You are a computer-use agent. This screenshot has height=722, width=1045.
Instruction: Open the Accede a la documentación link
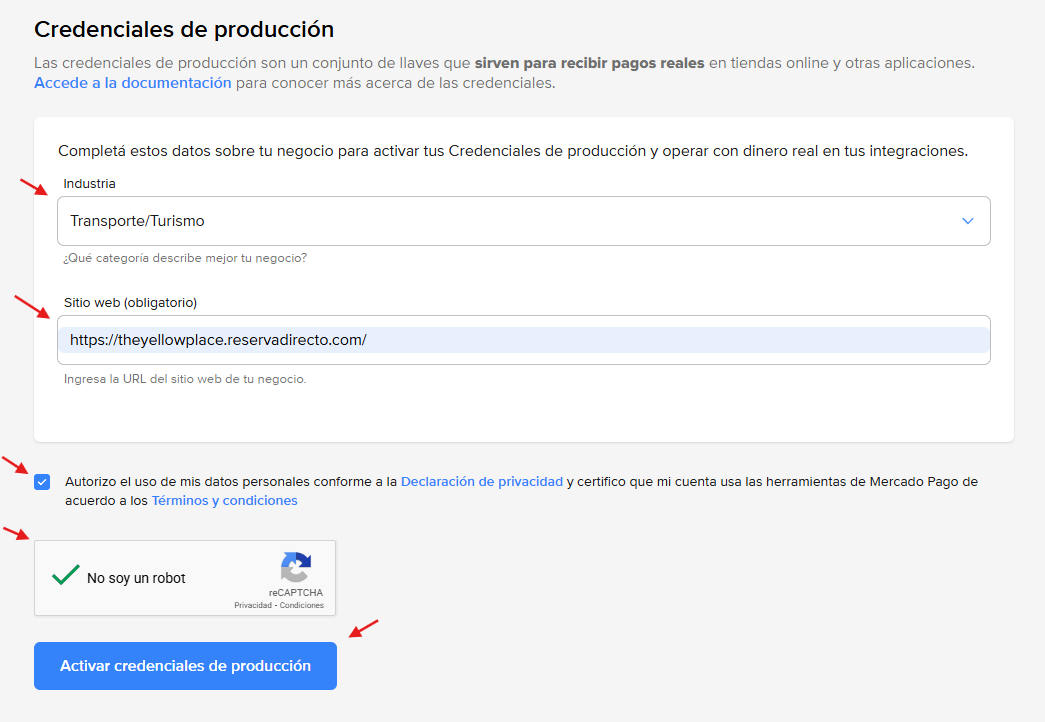(133, 83)
